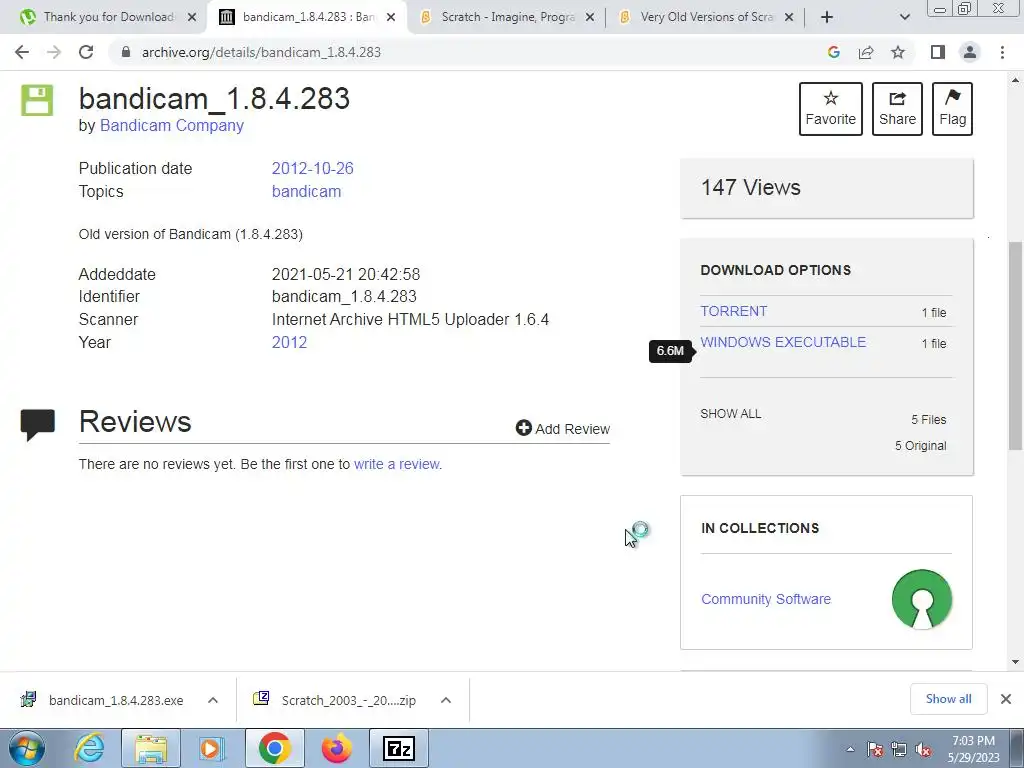
Task: Expand the tab search dropdown
Action: tap(904, 17)
